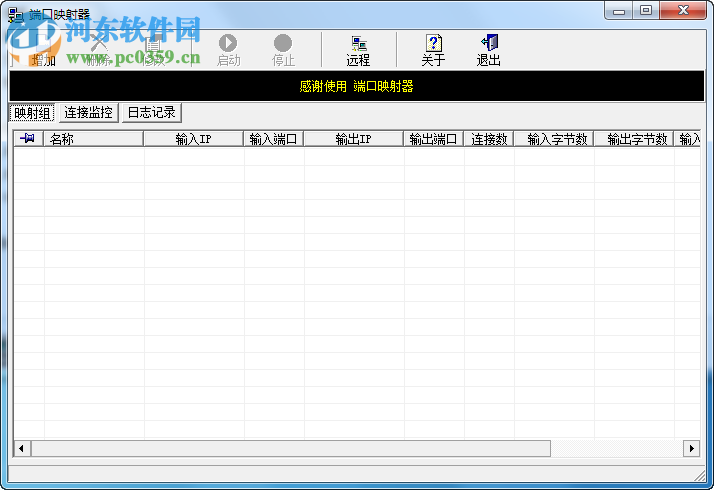Click the pin icon column header

click(28, 138)
